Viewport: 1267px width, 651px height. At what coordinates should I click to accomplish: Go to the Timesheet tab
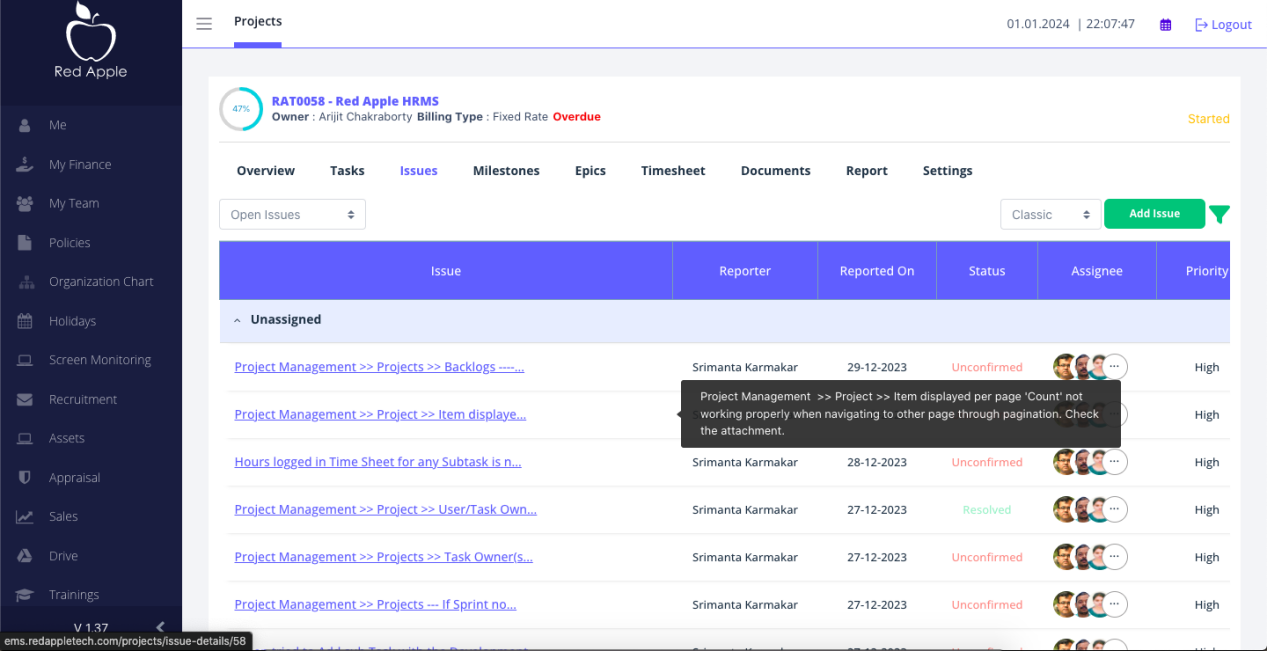tap(673, 171)
